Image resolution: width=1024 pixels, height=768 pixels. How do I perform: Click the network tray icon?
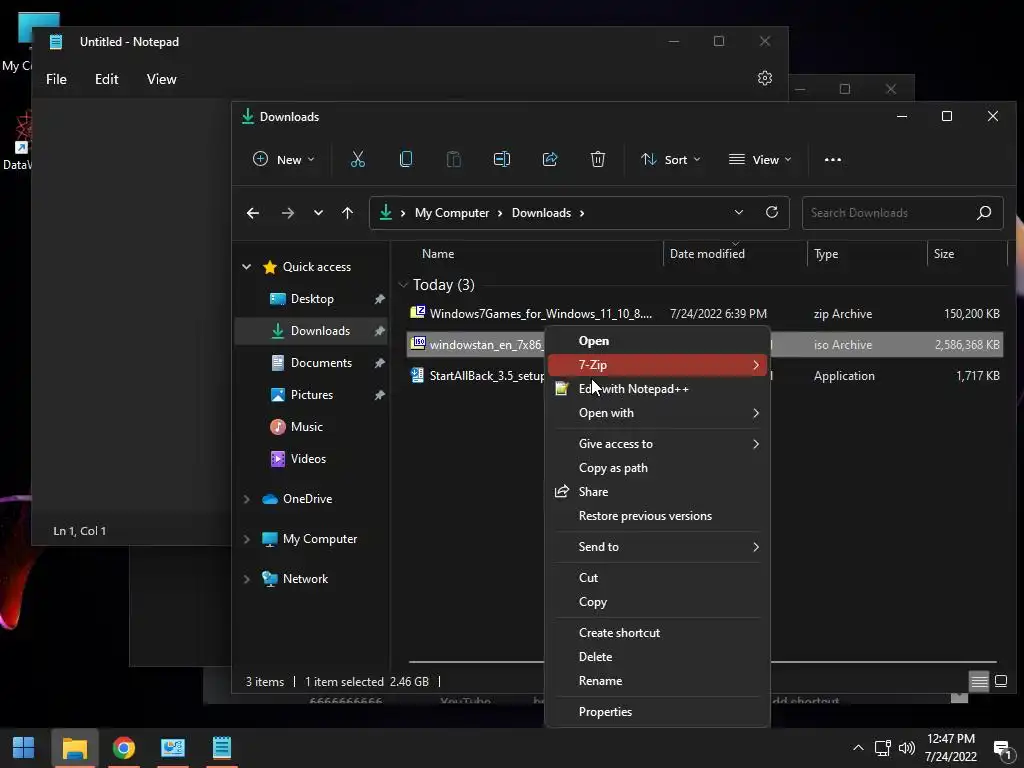883,748
